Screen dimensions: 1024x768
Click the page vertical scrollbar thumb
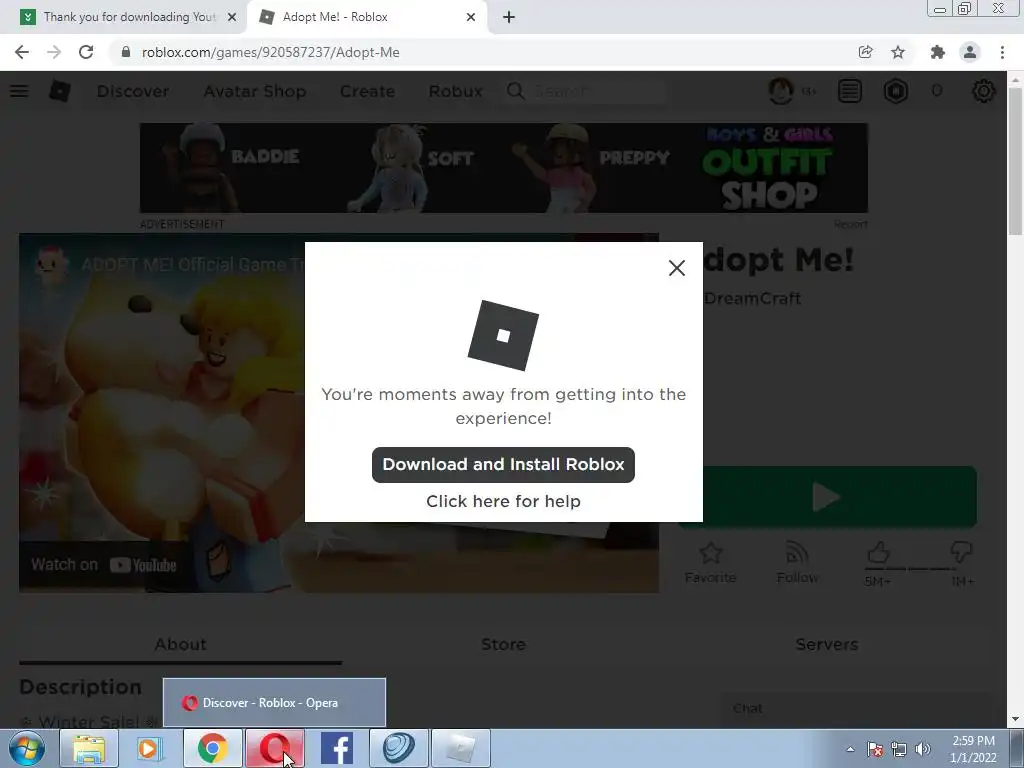pos(1015,160)
